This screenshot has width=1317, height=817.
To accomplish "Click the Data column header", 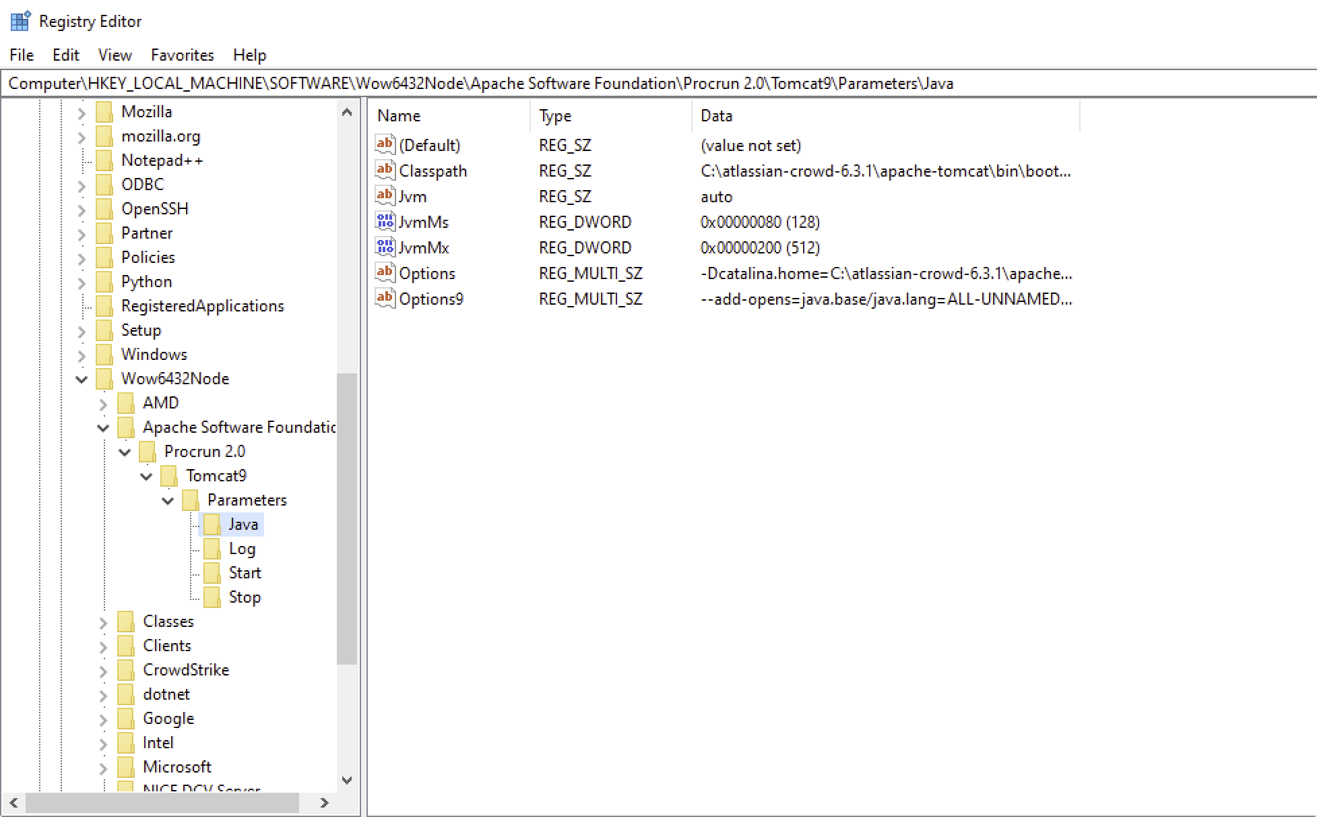I will [883, 116].
